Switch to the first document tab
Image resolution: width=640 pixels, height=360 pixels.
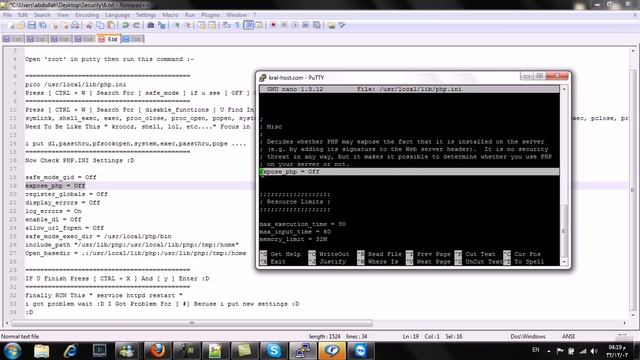13,39
